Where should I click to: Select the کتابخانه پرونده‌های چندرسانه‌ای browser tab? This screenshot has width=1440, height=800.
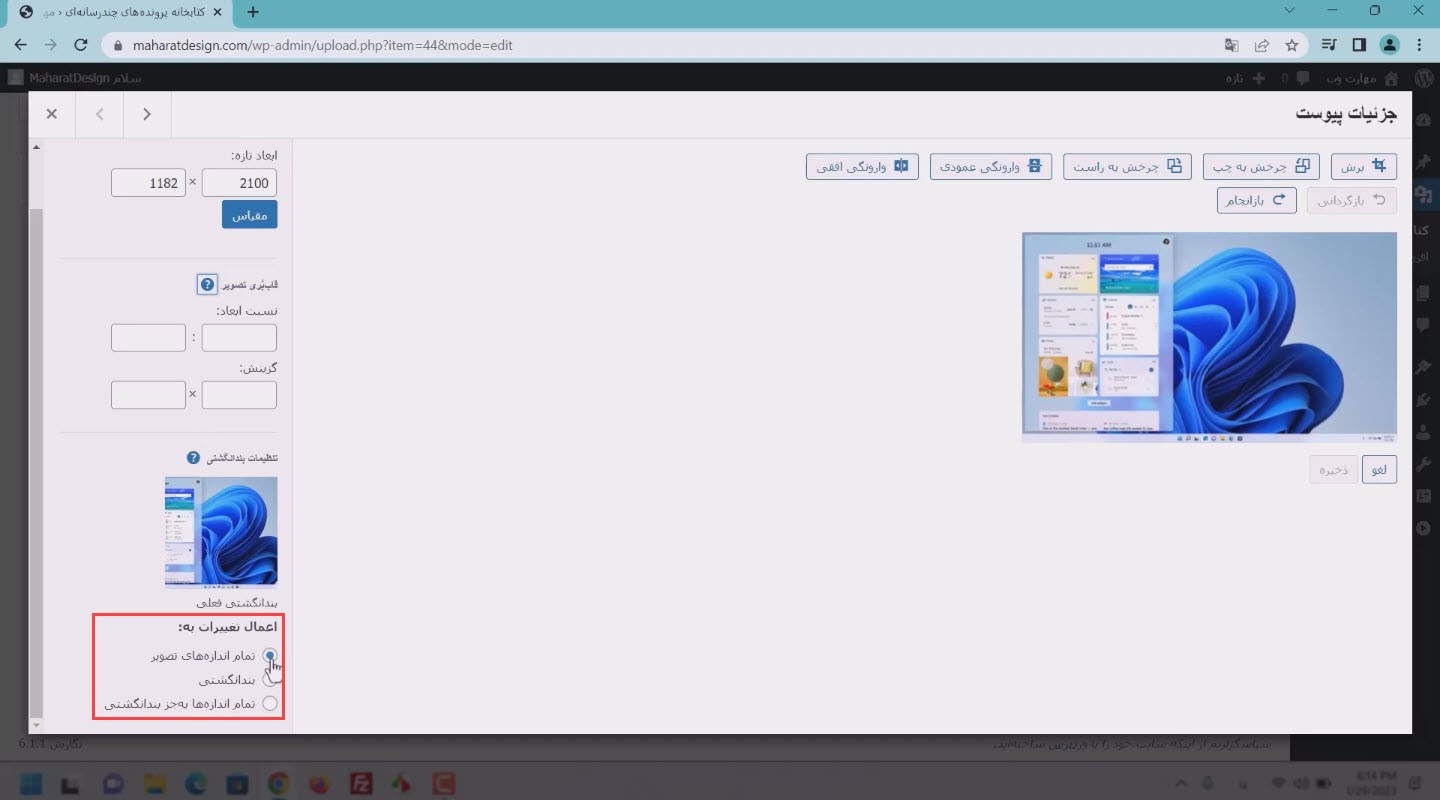click(x=118, y=12)
